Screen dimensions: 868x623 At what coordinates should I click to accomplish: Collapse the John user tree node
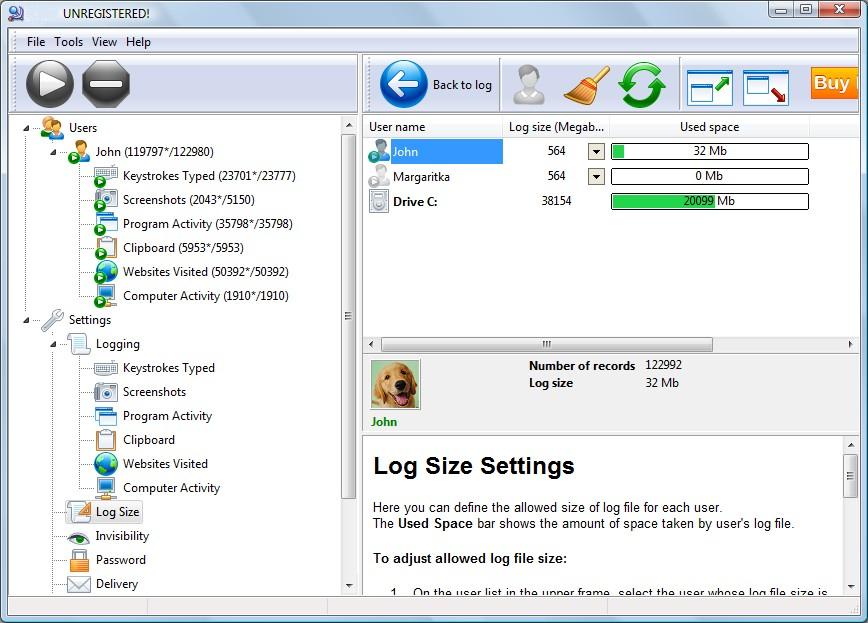53,152
